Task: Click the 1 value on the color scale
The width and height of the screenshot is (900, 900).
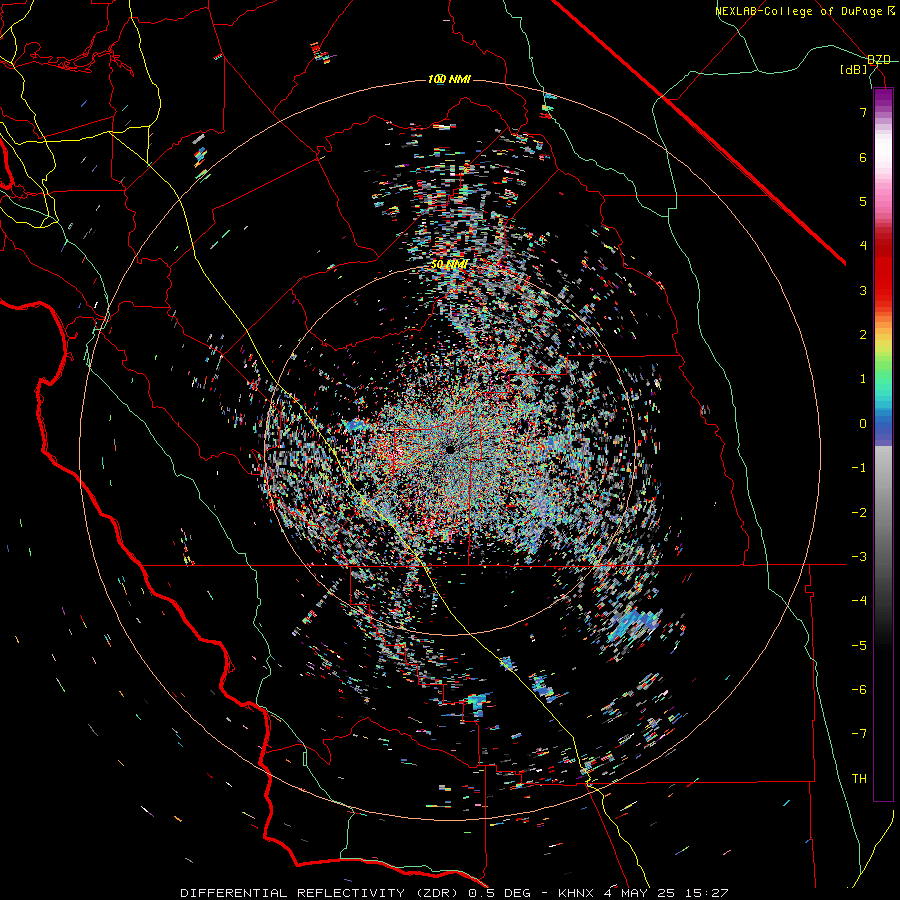Action: coord(863,379)
